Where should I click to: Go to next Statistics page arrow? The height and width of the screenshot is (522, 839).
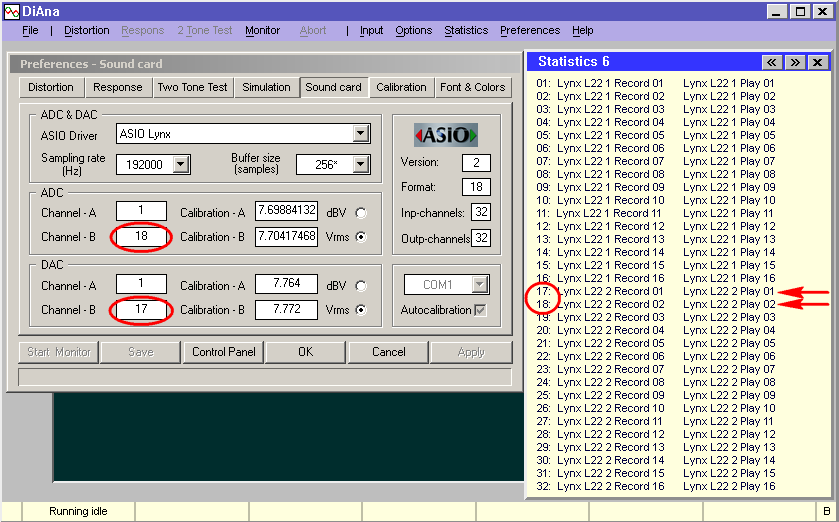795,62
